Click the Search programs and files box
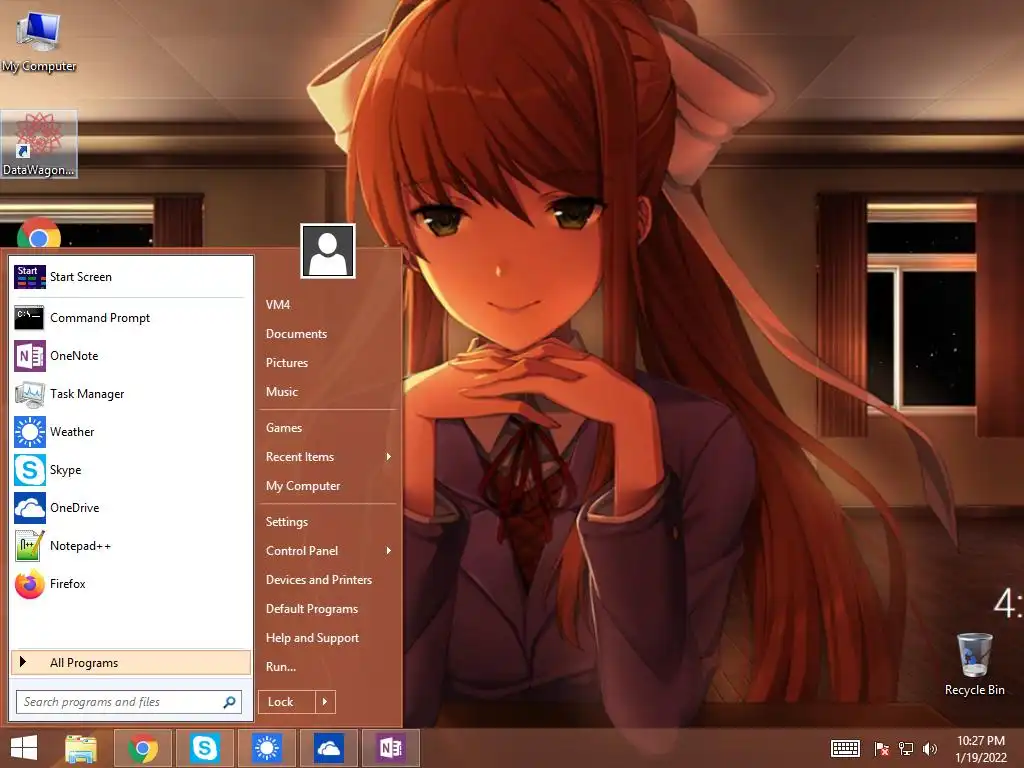Viewport: 1024px width, 768px height. pyautogui.click(x=129, y=702)
